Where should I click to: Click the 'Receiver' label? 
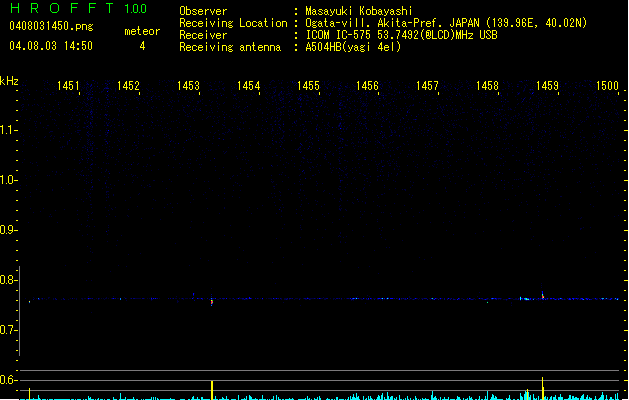click(x=203, y=35)
